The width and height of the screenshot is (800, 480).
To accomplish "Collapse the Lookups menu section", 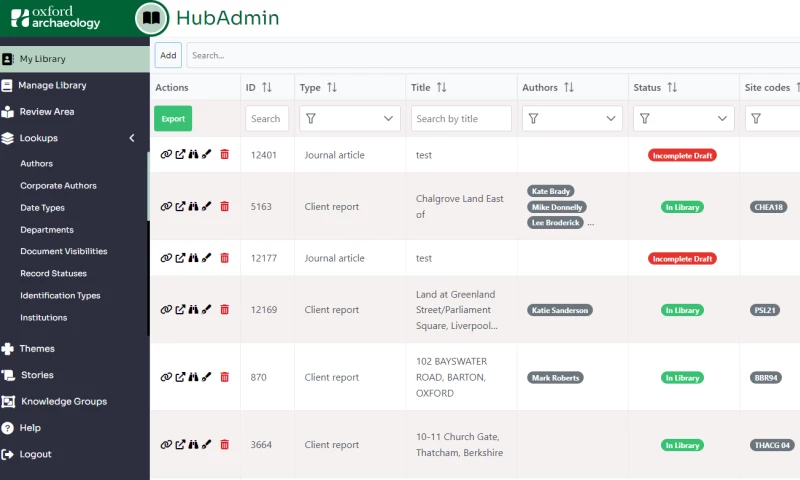I will [x=131, y=138].
